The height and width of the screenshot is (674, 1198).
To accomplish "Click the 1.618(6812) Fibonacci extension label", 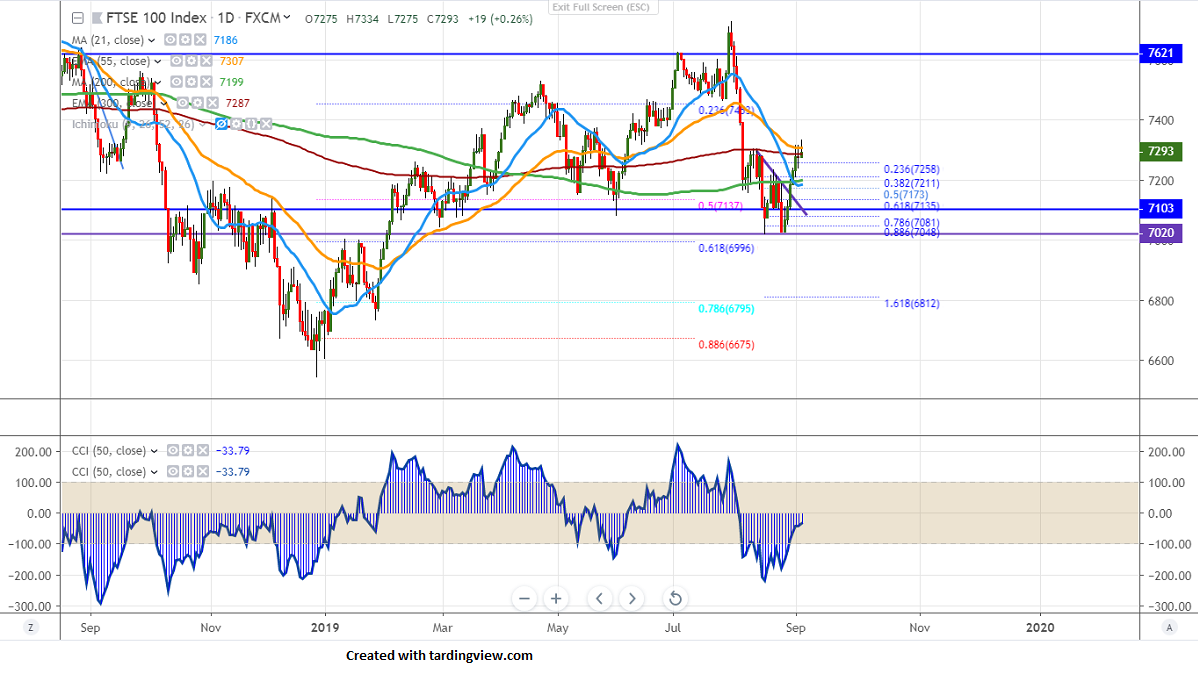I will coord(911,303).
